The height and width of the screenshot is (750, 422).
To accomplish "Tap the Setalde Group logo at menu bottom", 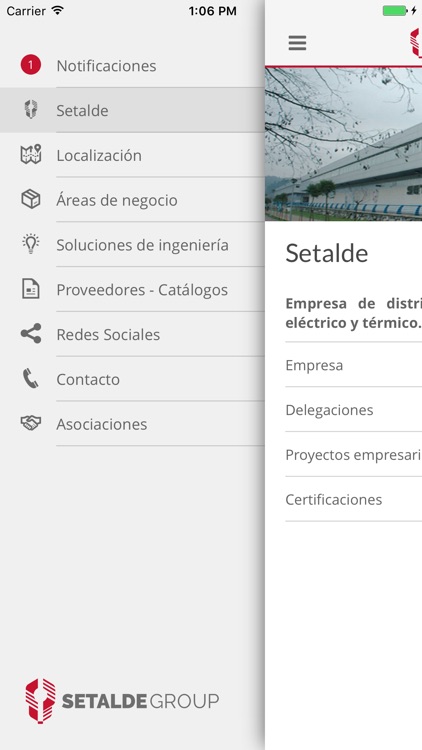I will (x=122, y=701).
